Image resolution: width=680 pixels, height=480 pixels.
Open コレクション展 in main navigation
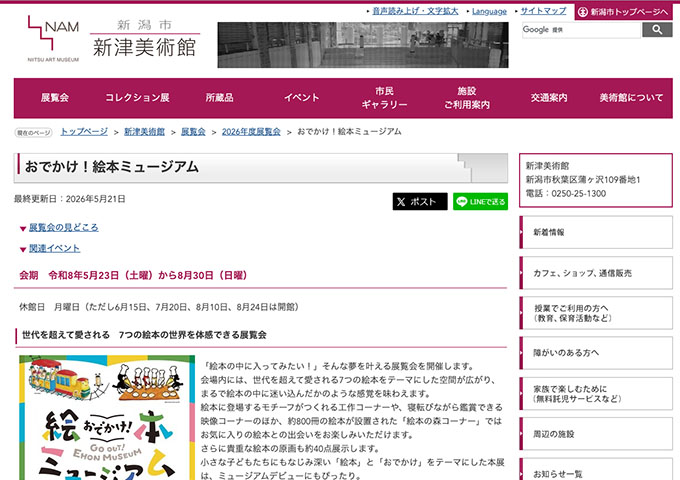pyautogui.click(x=137, y=98)
